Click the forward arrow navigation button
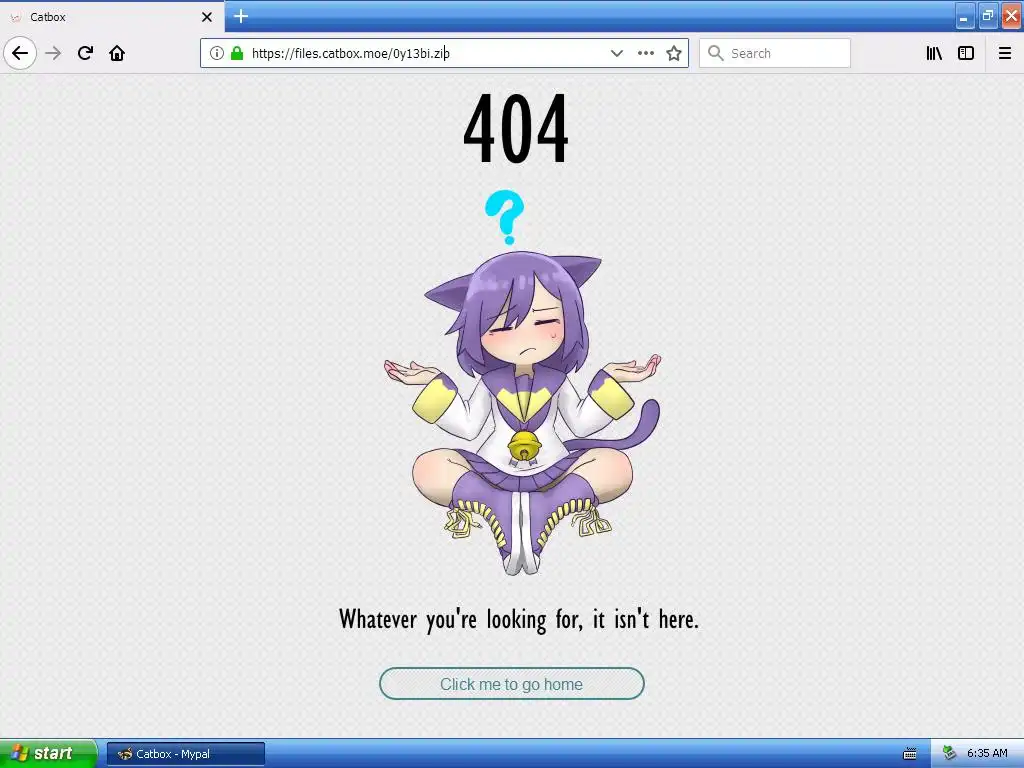 coord(54,53)
